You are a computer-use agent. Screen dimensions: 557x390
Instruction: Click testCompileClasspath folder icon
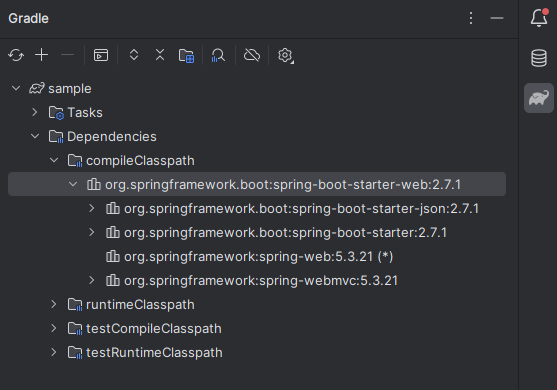(75, 329)
